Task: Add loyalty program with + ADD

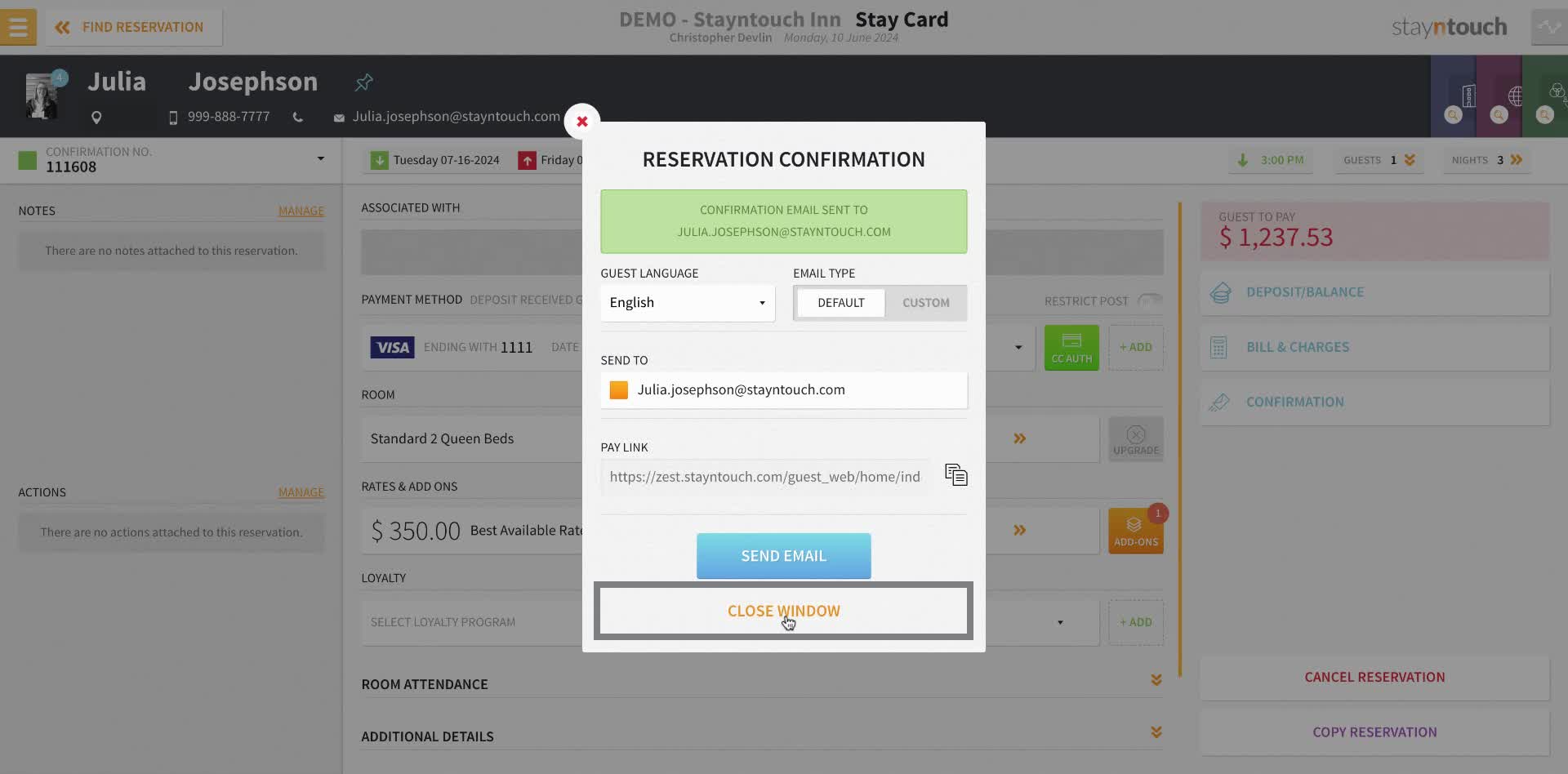Action: coord(1136,623)
